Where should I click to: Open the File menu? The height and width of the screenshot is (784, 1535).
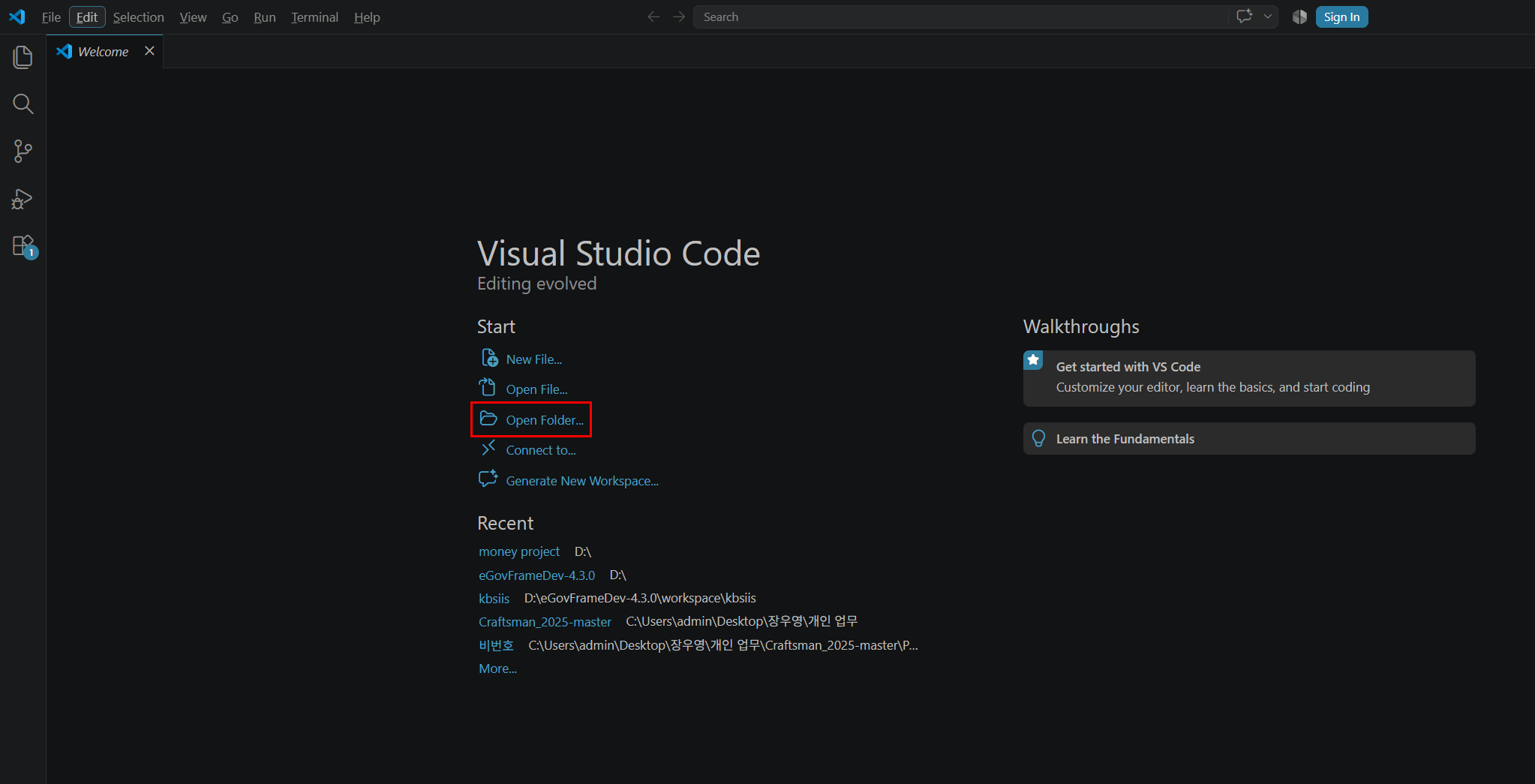coord(51,17)
